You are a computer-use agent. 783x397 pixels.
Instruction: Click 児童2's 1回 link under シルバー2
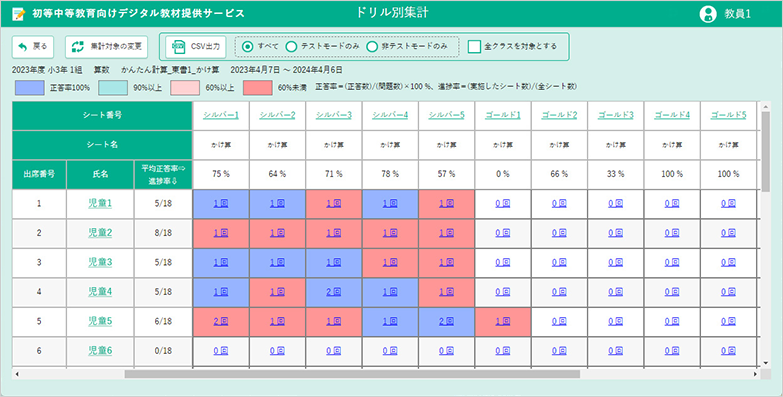tap(277, 233)
